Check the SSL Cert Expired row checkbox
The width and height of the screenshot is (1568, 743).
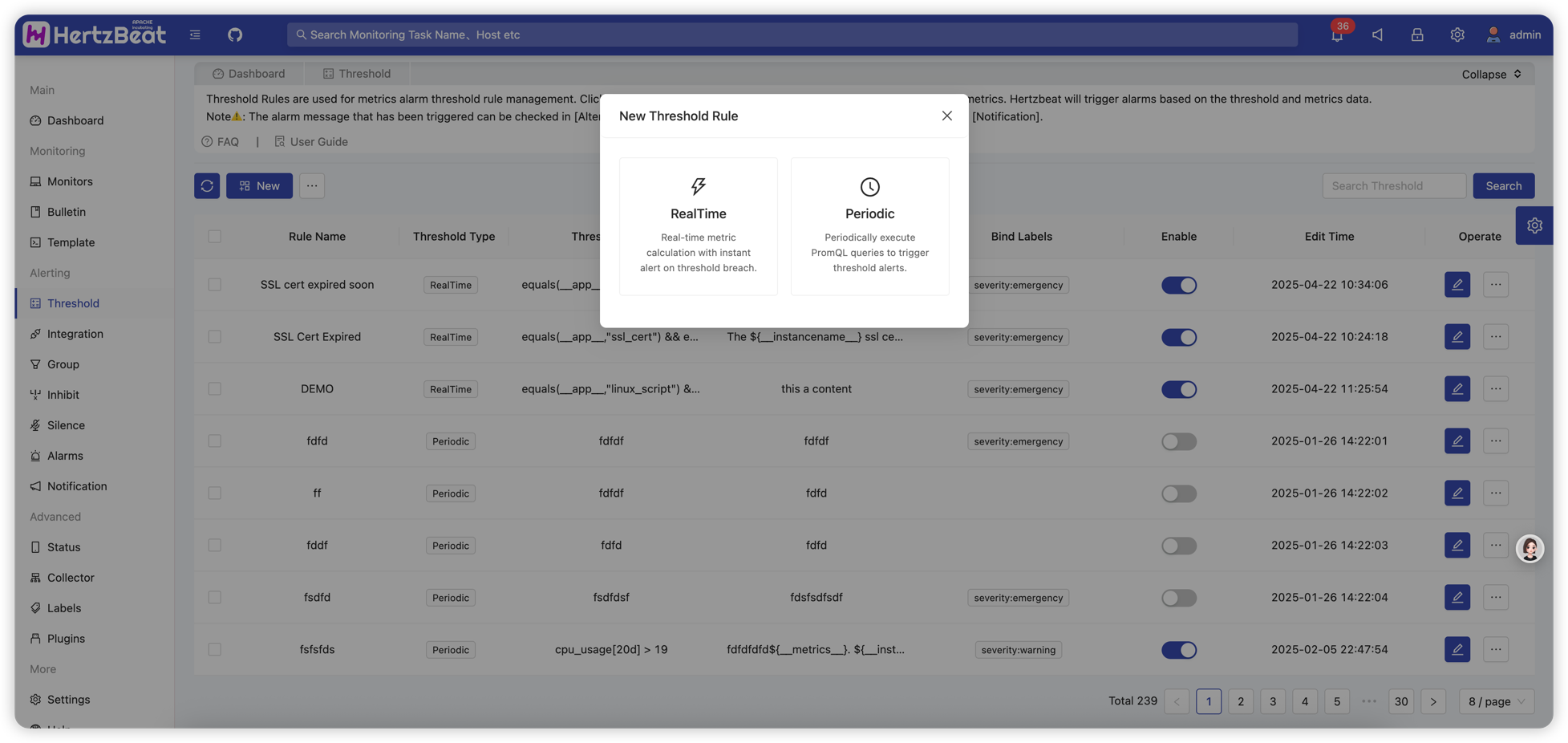click(215, 337)
